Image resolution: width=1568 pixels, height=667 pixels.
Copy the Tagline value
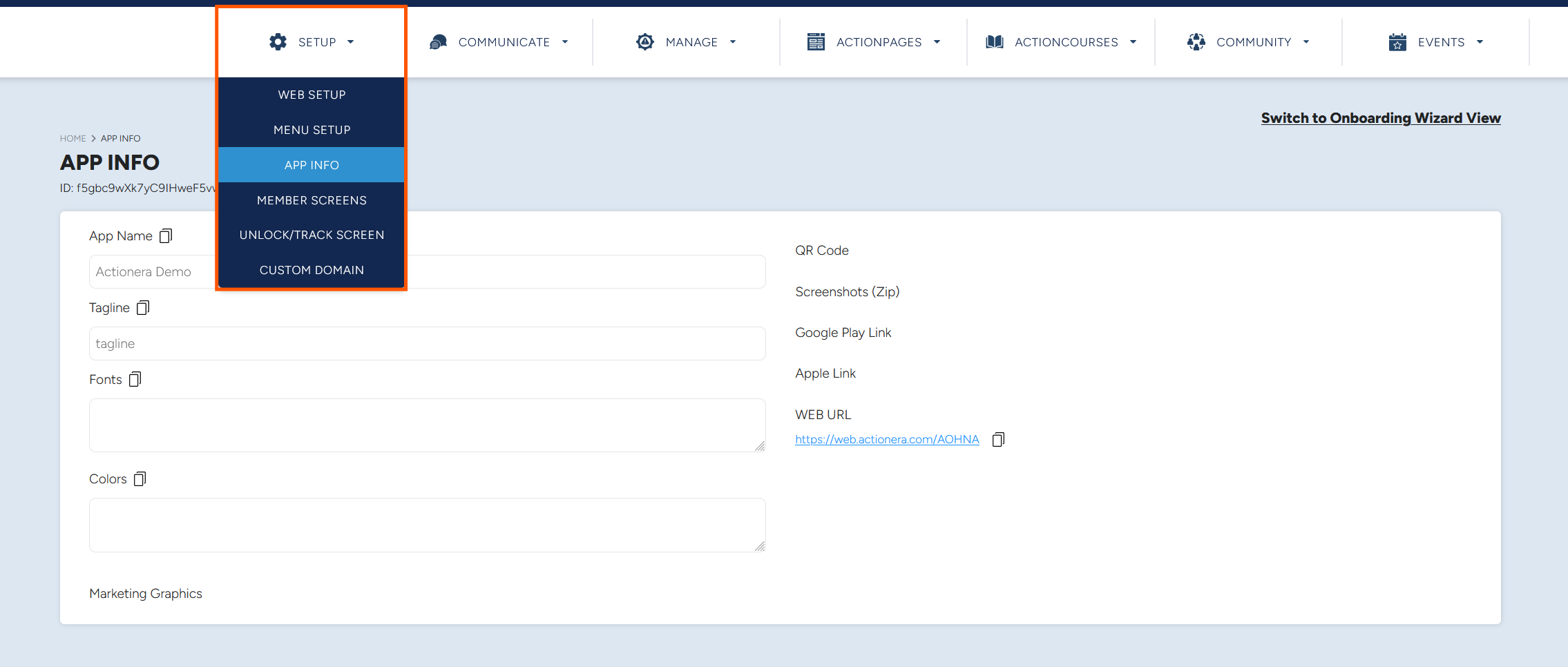[x=143, y=308]
